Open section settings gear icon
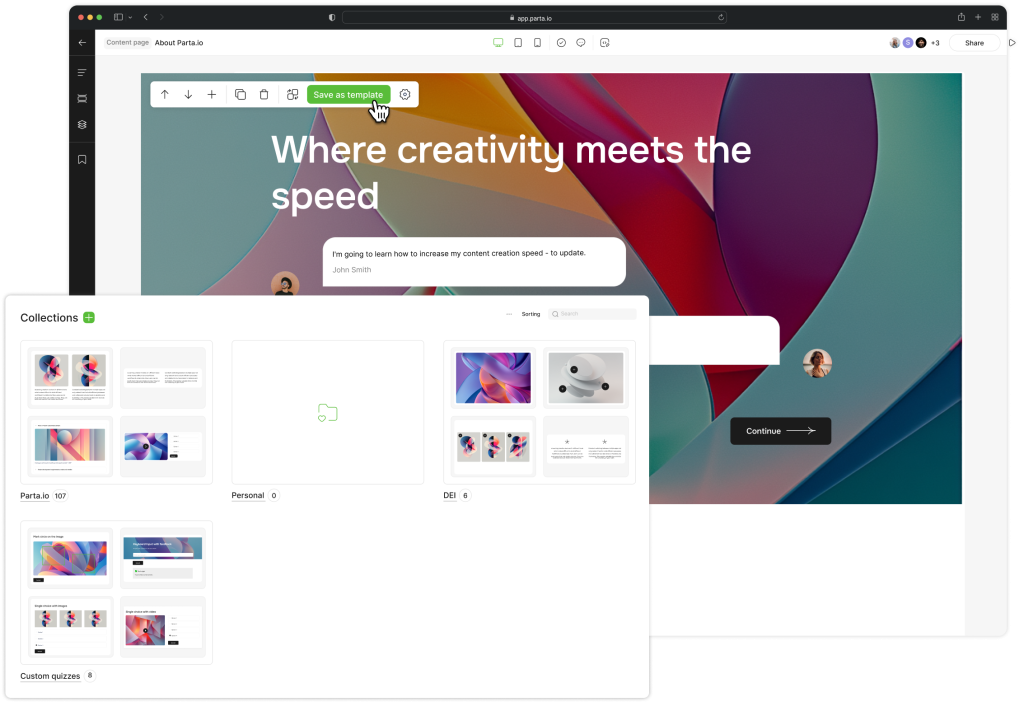Screen dimensions: 1024x702 pyautogui.click(x=405, y=95)
